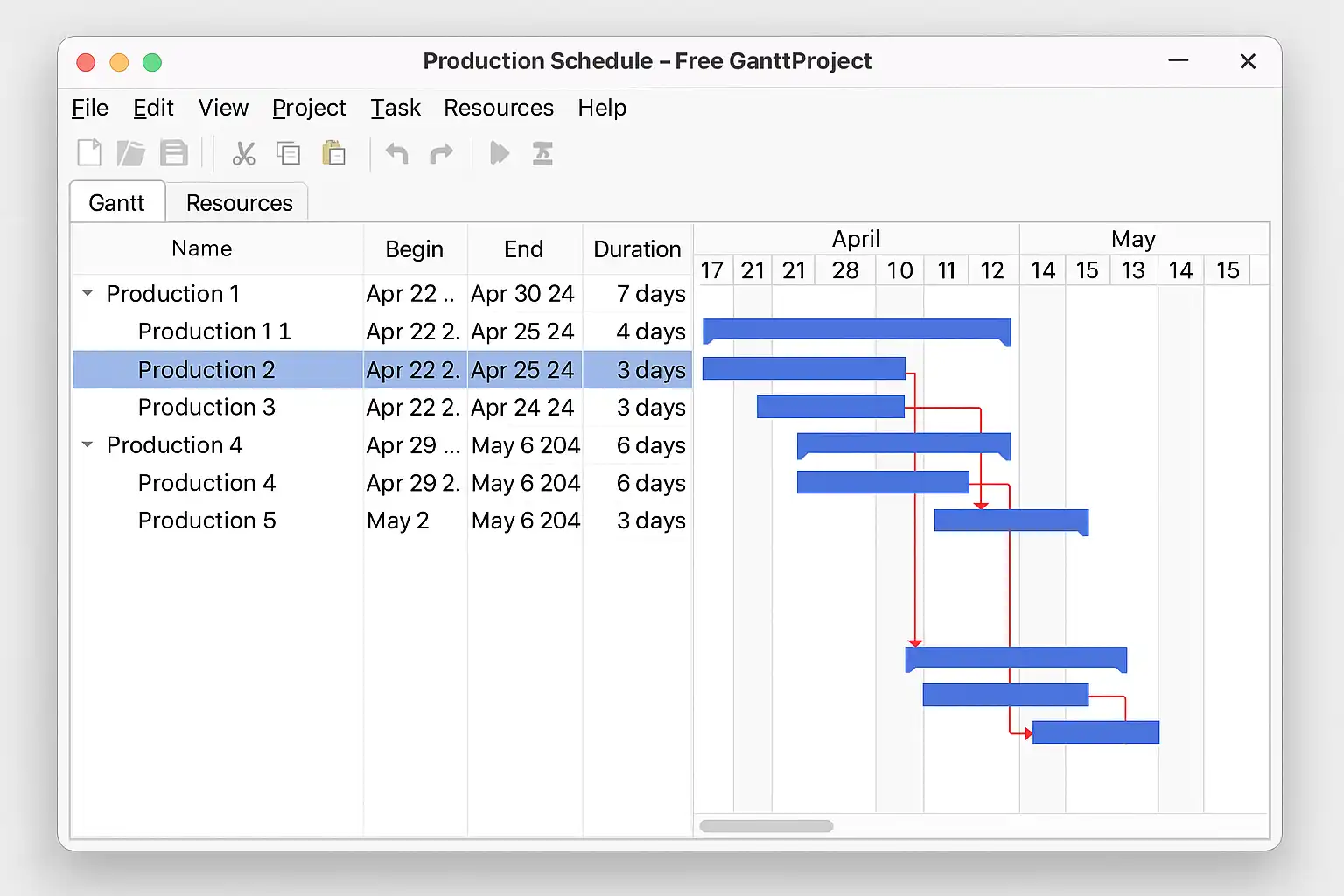Paste using the clipboard toolbar icon
This screenshot has width=1344, height=896.
[333, 153]
